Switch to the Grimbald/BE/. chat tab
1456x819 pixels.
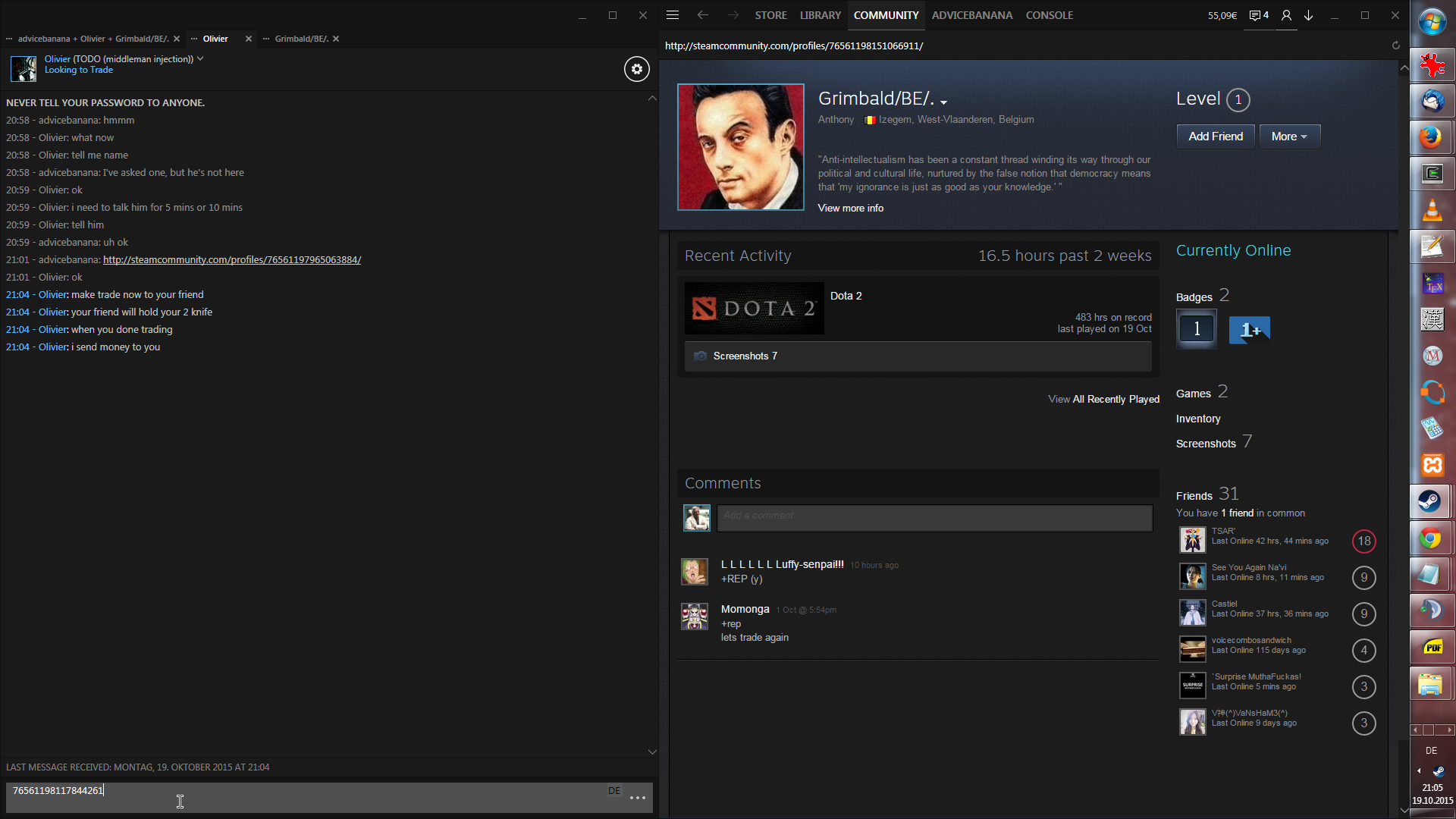click(x=301, y=39)
